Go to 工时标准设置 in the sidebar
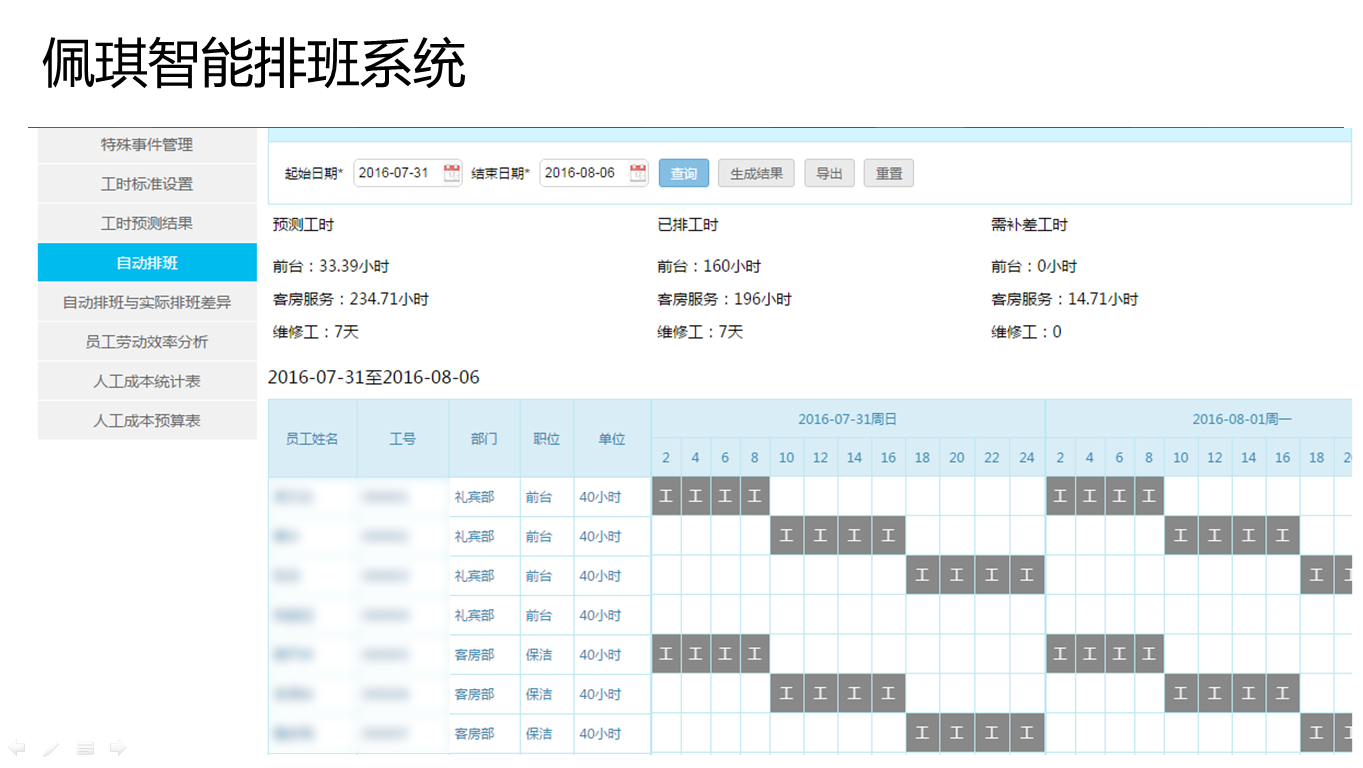The height and width of the screenshot is (768, 1363). [x=147, y=184]
